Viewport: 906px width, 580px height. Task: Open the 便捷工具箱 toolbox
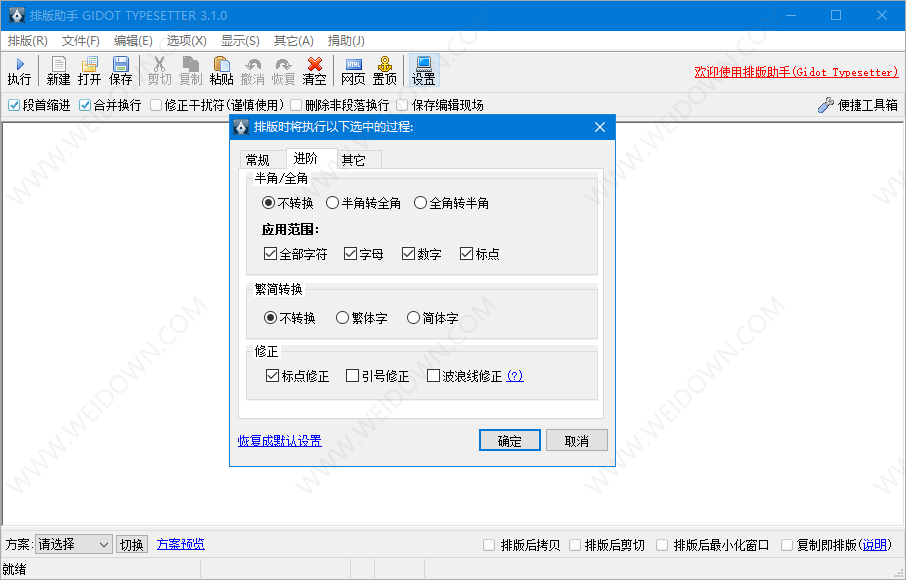point(857,105)
